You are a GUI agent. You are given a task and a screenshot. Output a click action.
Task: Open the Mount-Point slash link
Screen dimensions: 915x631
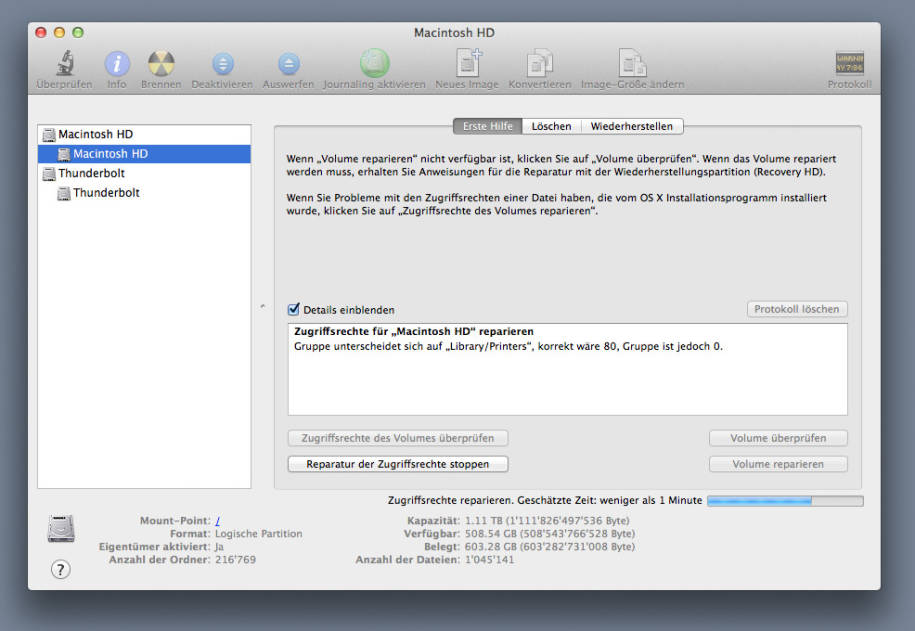[218, 521]
